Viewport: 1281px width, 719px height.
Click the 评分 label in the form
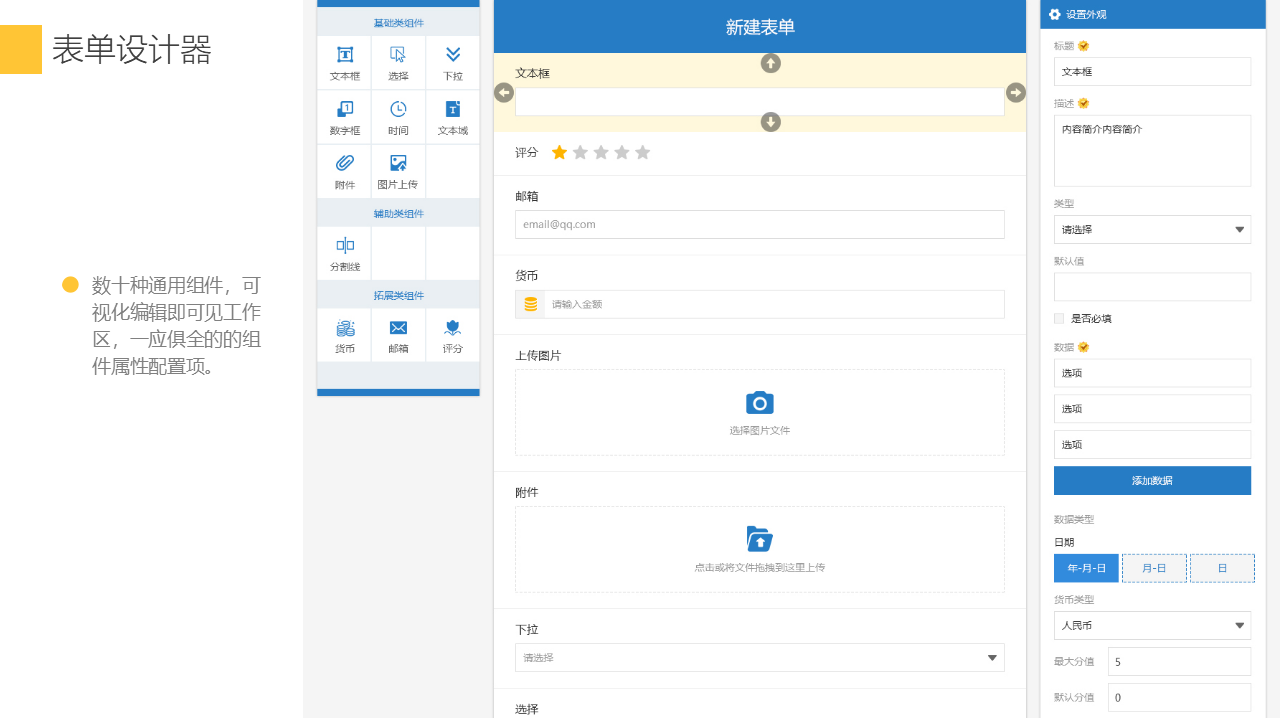pos(527,152)
